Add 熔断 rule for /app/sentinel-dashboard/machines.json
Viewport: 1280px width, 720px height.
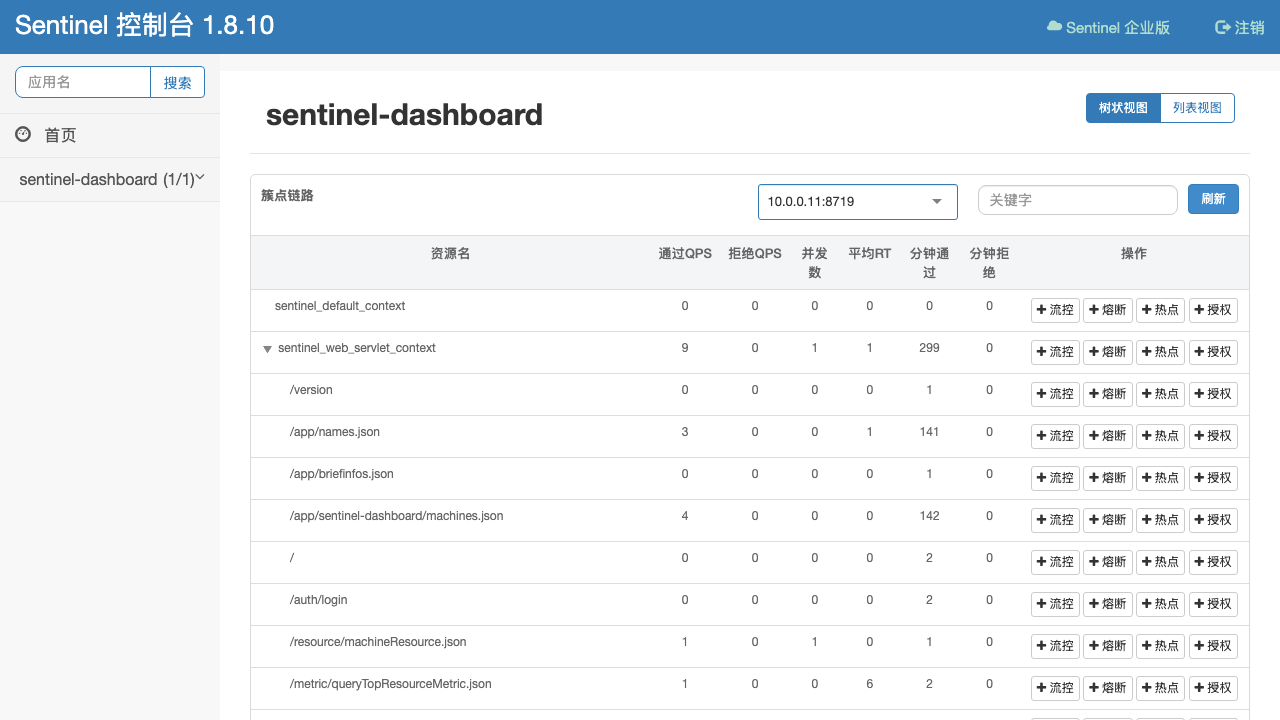[1108, 520]
